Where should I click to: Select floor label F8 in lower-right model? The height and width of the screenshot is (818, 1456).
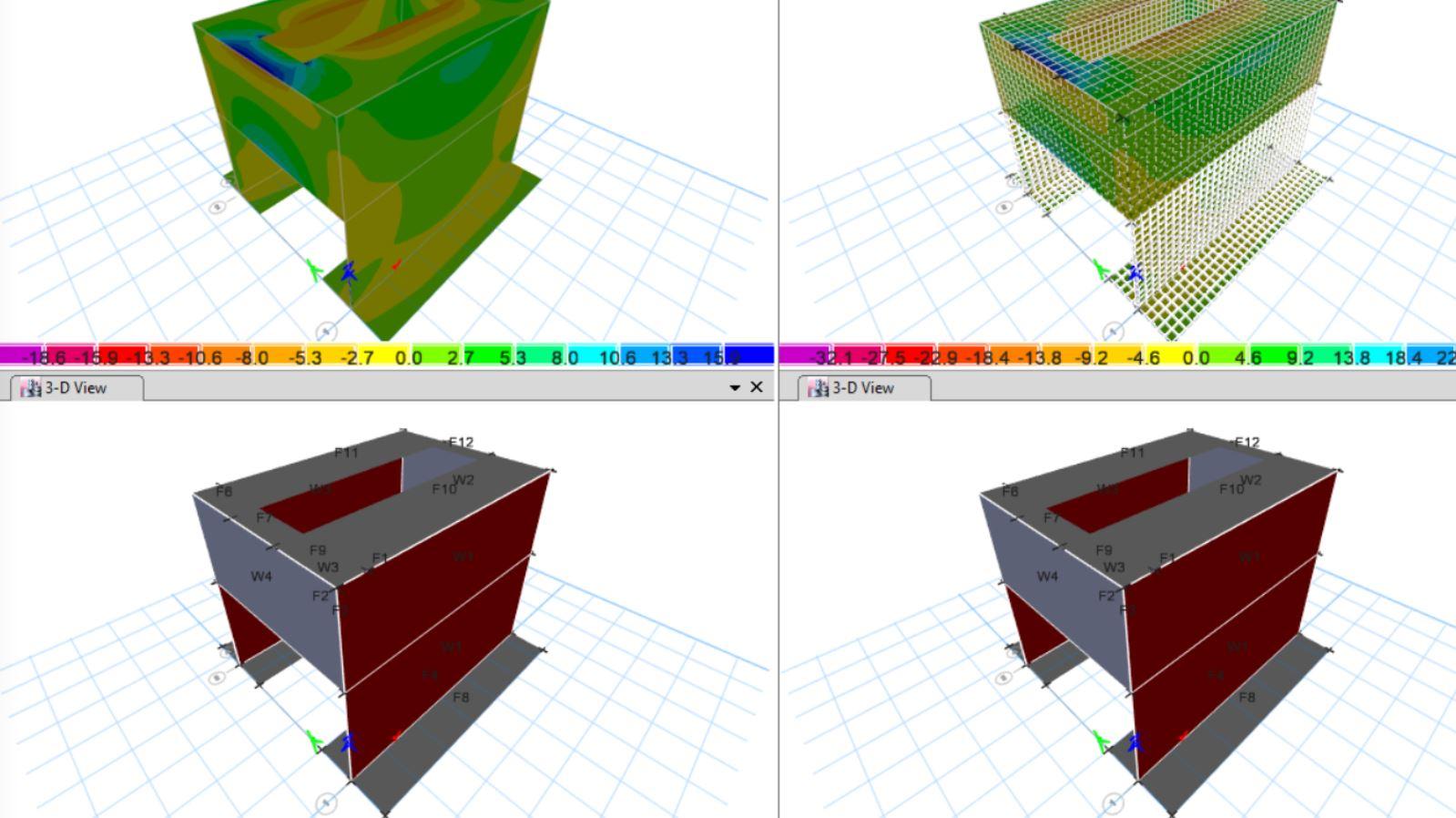pos(1247,697)
